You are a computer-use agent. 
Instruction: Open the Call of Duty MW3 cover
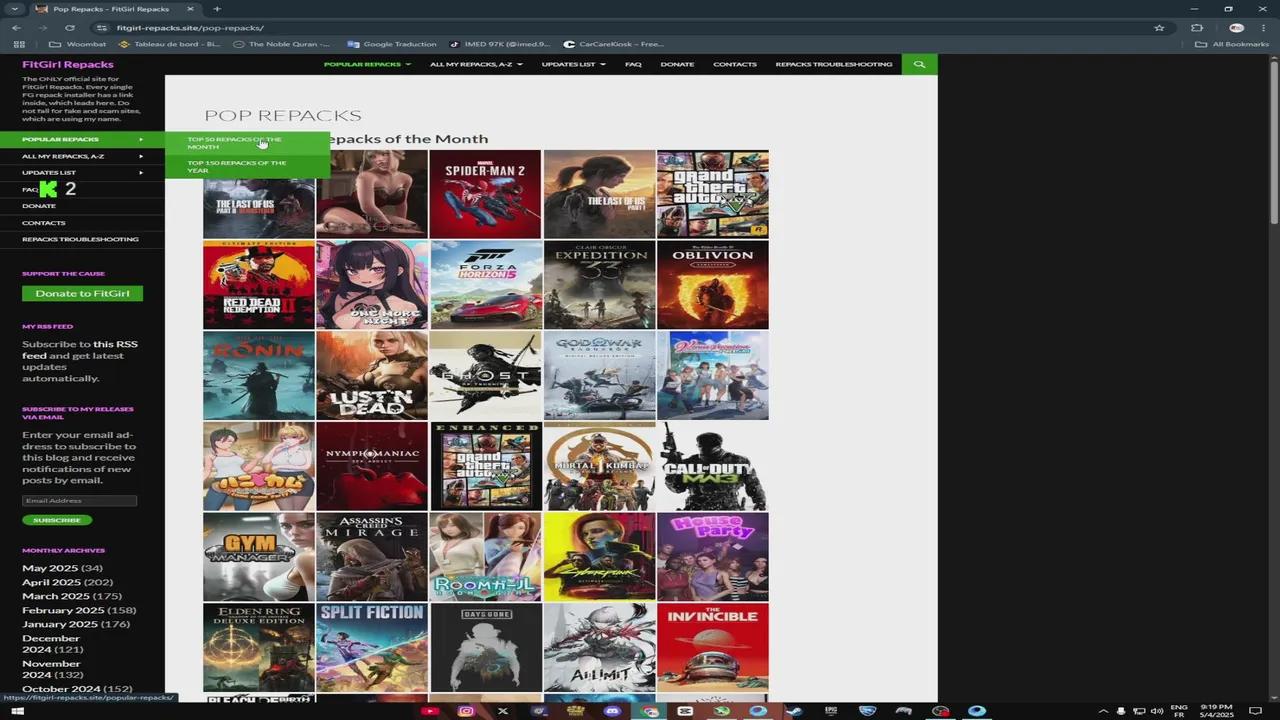pos(713,466)
